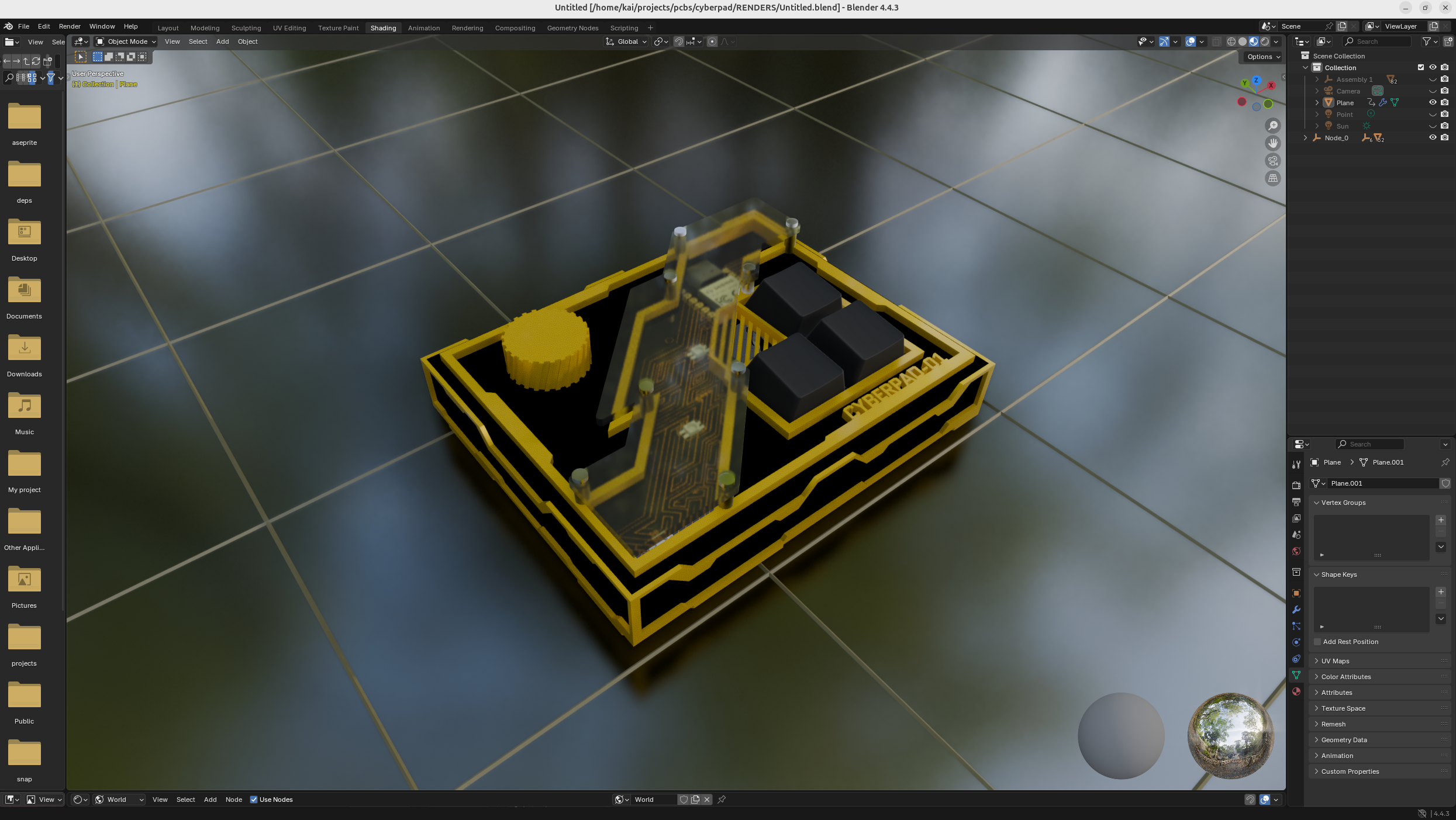Add a new vertex group with plus
Screen dimensions: 1456x820
tap(1441, 520)
